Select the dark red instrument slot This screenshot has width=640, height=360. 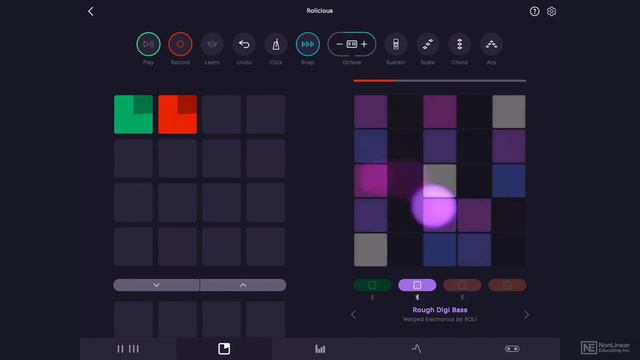(462, 285)
